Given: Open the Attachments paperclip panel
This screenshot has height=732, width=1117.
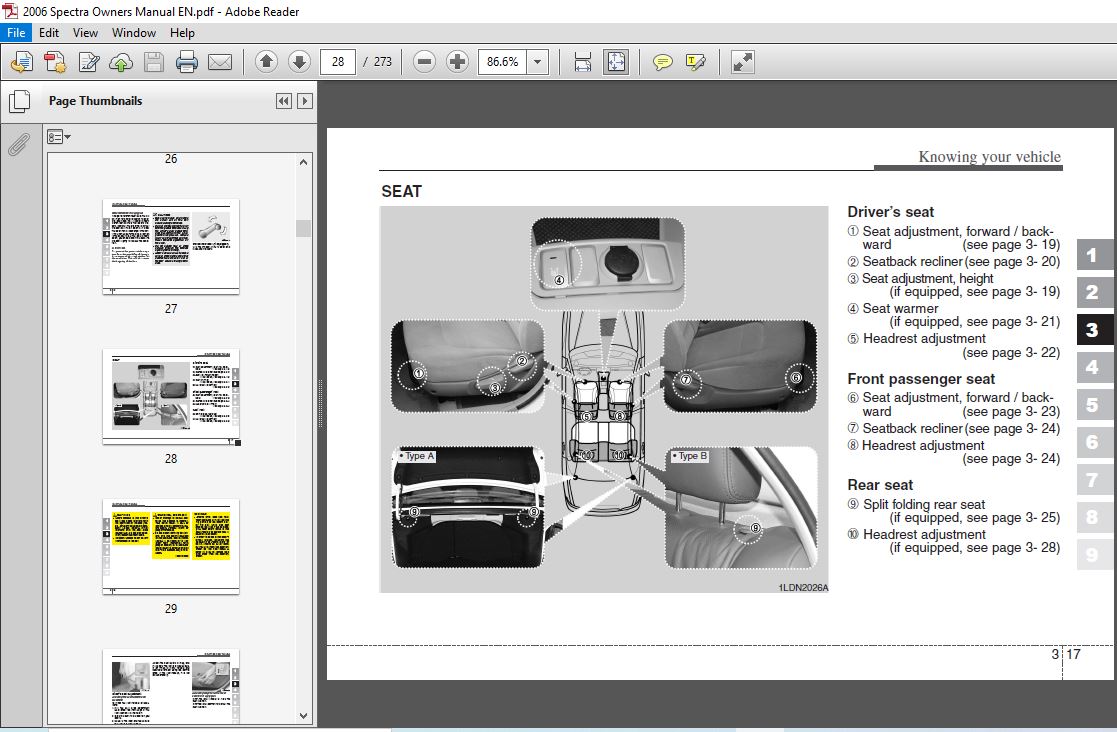Looking at the screenshot, I should (18, 145).
